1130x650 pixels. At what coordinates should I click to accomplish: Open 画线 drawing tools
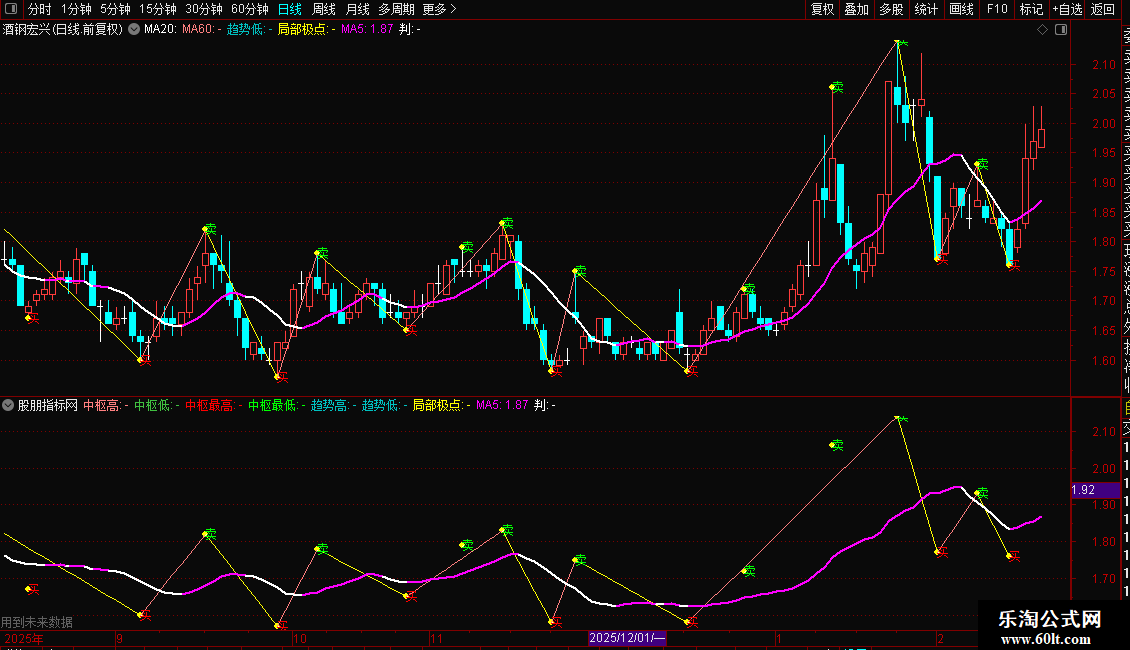961,9
